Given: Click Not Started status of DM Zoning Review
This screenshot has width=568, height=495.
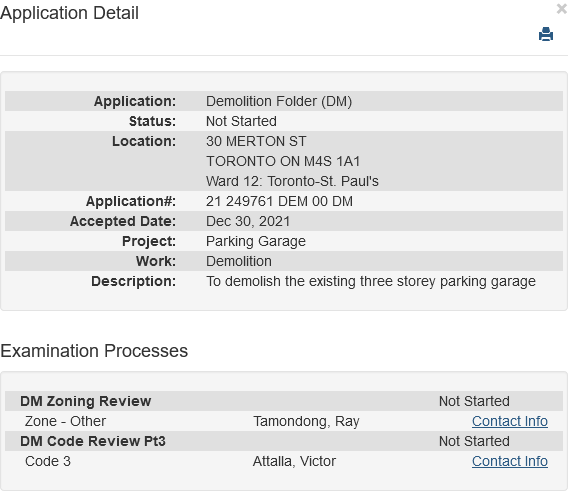Looking at the screenshot, I should point(474,401).
